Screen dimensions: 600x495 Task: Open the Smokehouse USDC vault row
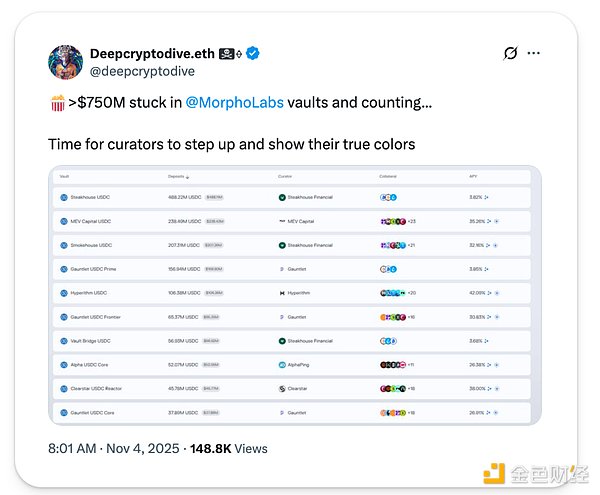[90, 245]
